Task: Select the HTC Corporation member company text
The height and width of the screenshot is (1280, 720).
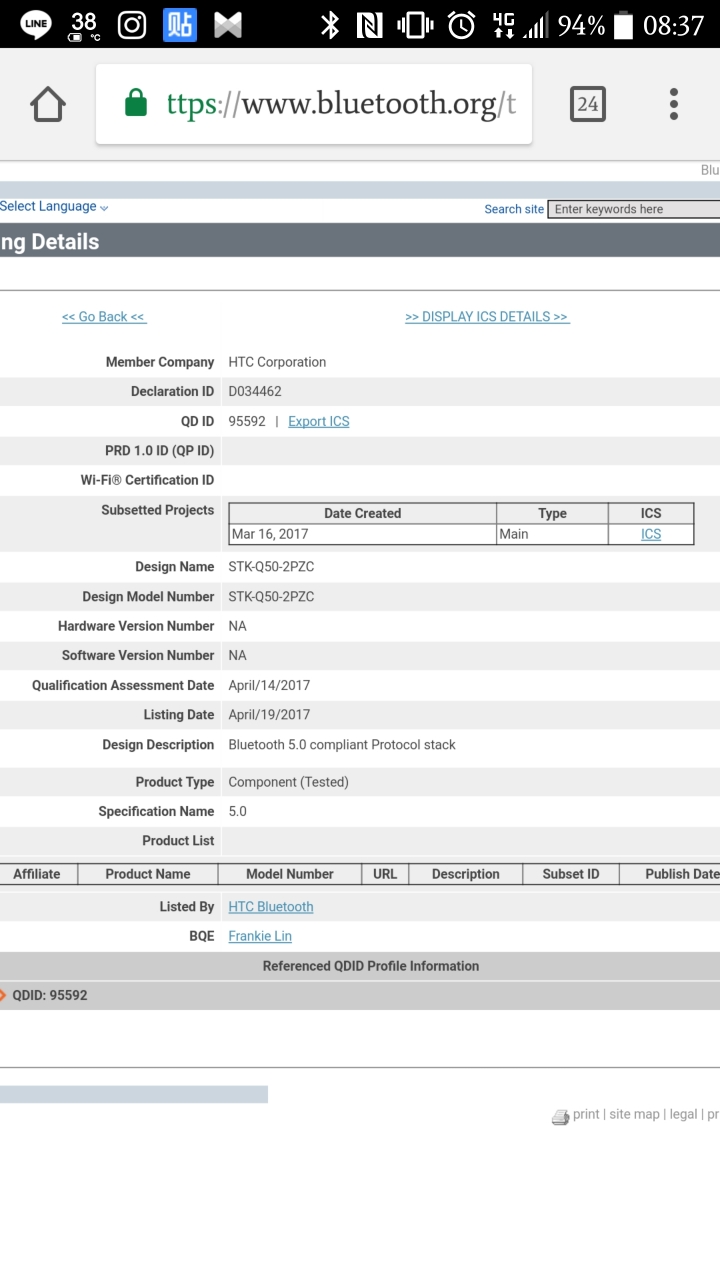Action: pos(277,362)
